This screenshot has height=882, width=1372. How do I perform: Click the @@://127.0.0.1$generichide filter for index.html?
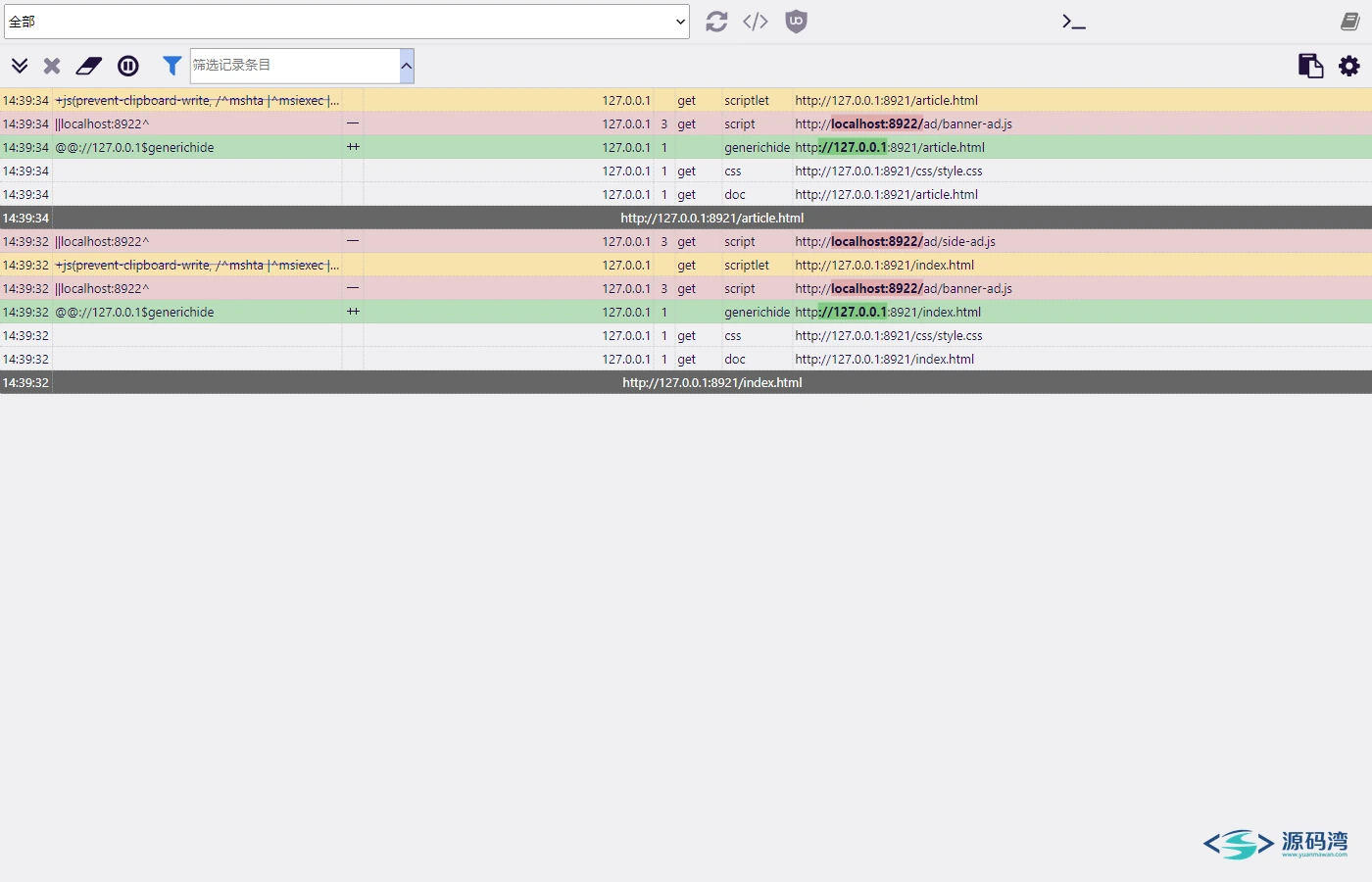coord(134,312)
